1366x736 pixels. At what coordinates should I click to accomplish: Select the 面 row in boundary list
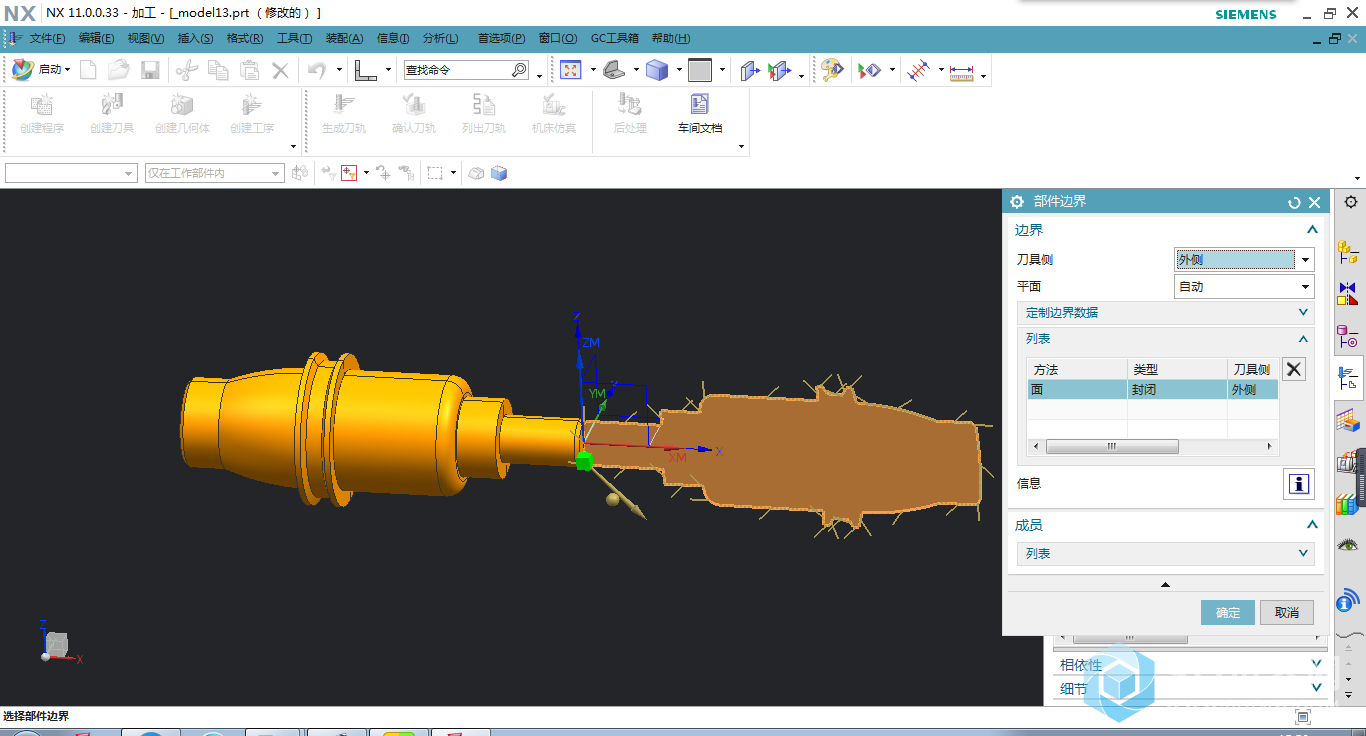[x=1153, y=390]
